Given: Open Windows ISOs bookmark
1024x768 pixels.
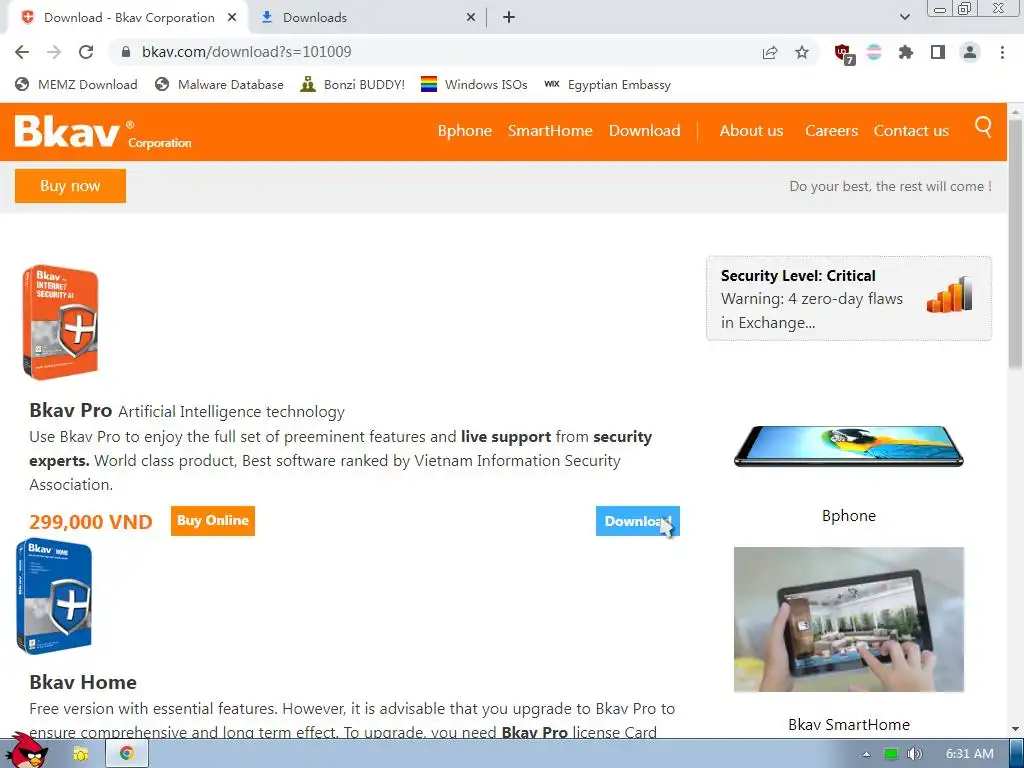Looking at the screenshot, I should pos(474,85).
